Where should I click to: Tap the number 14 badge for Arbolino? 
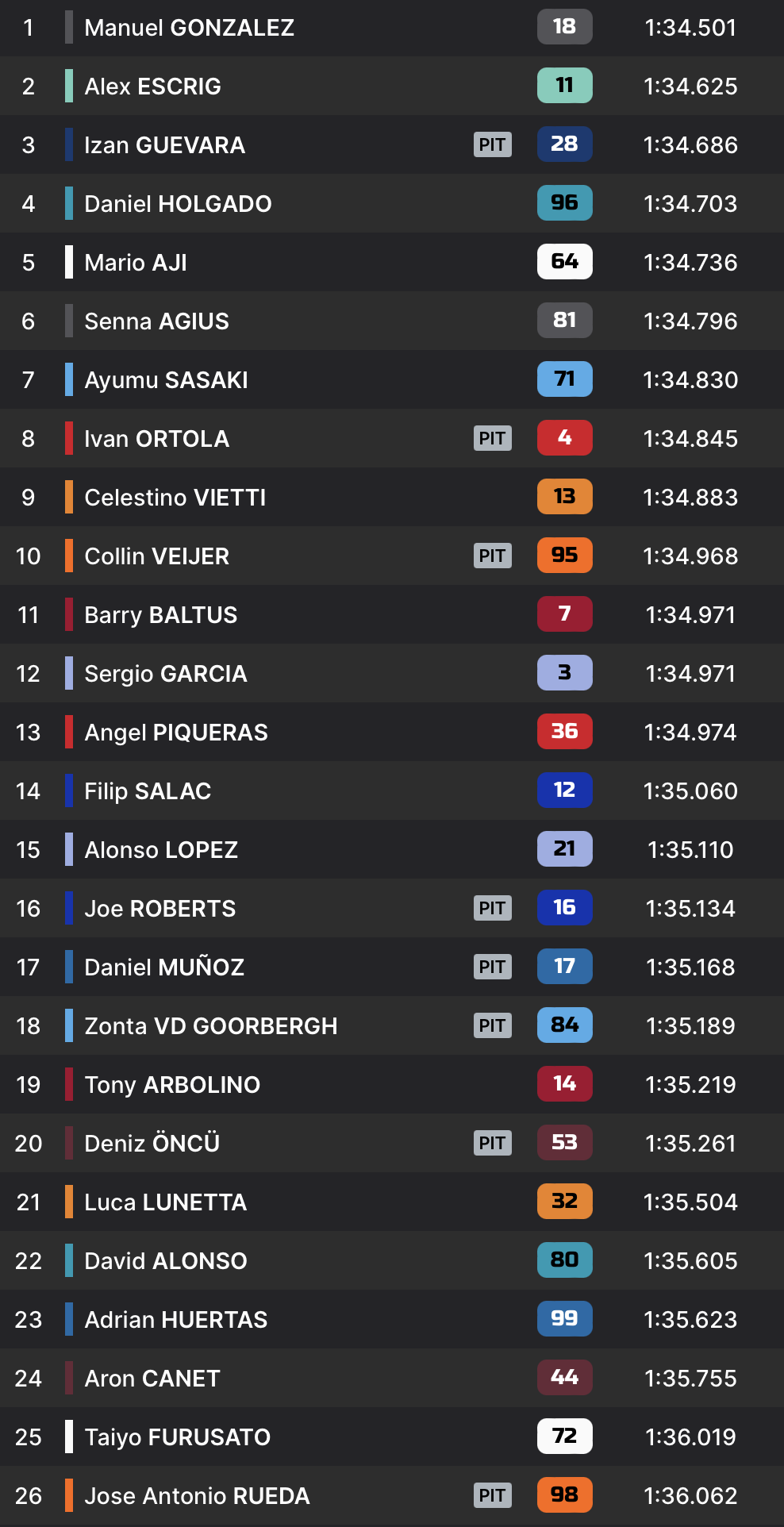pyautogui.click(x=564, y=1084)
